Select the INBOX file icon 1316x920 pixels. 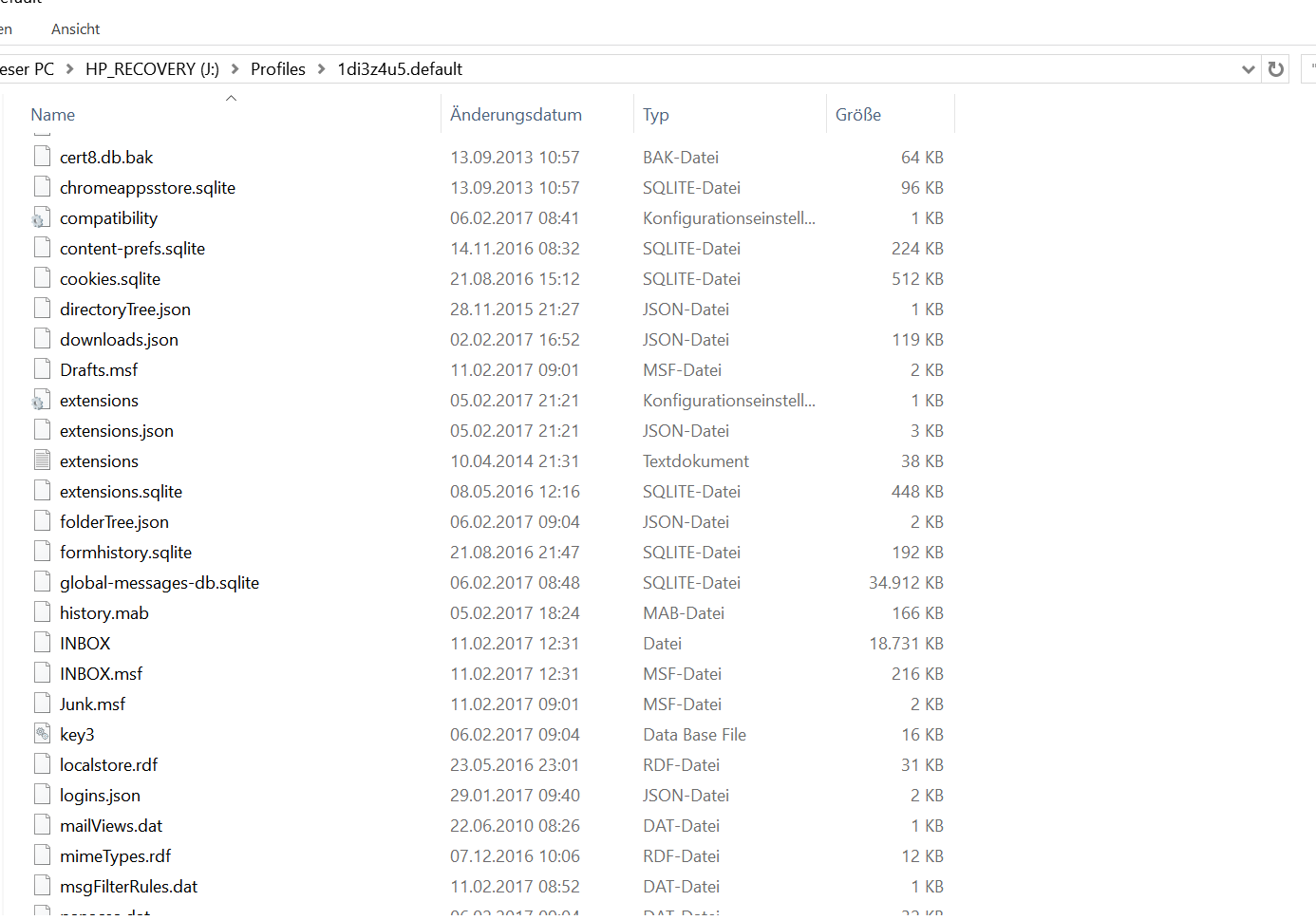[41, 644]
